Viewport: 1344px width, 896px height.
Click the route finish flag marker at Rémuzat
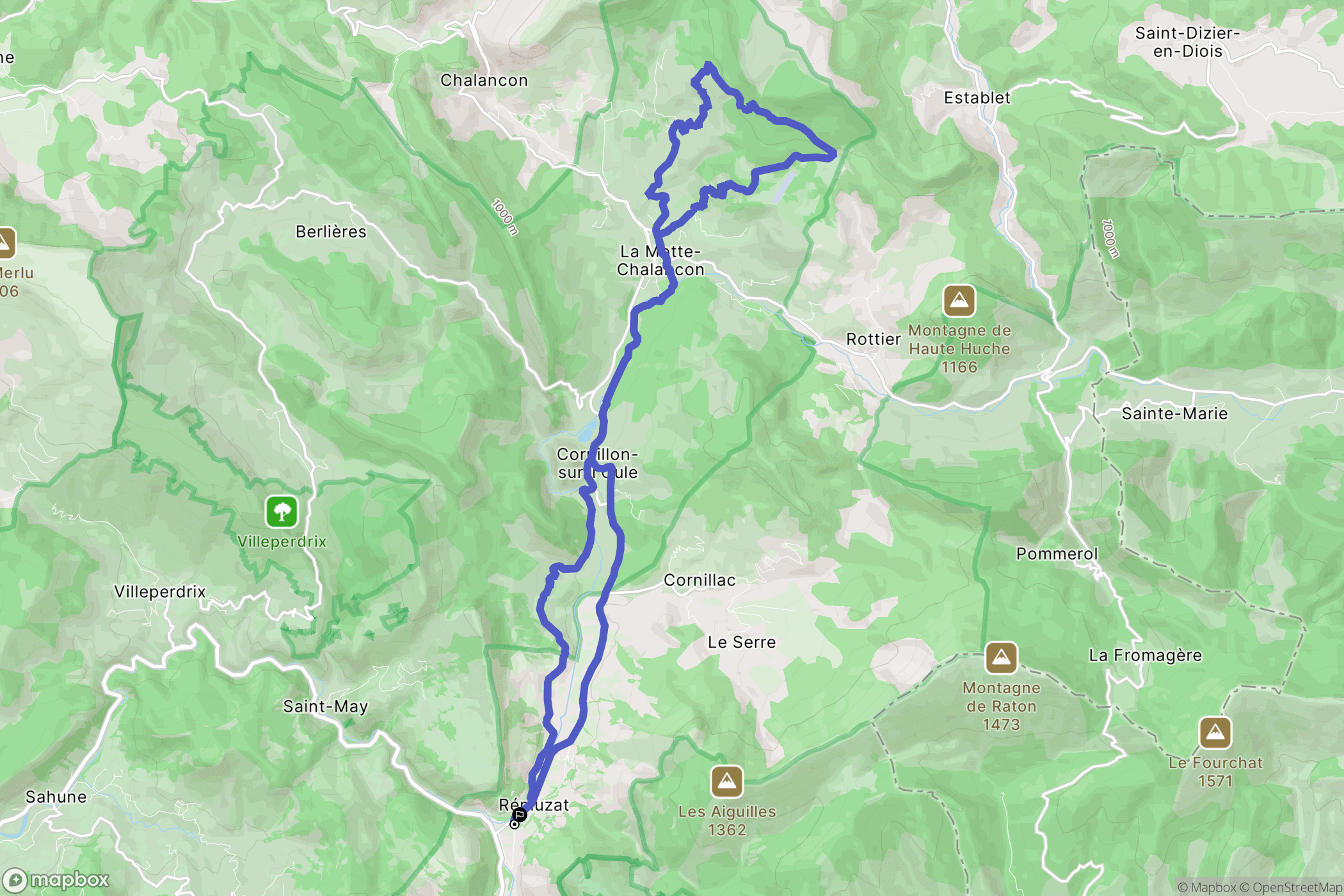(x=519, y=815)
